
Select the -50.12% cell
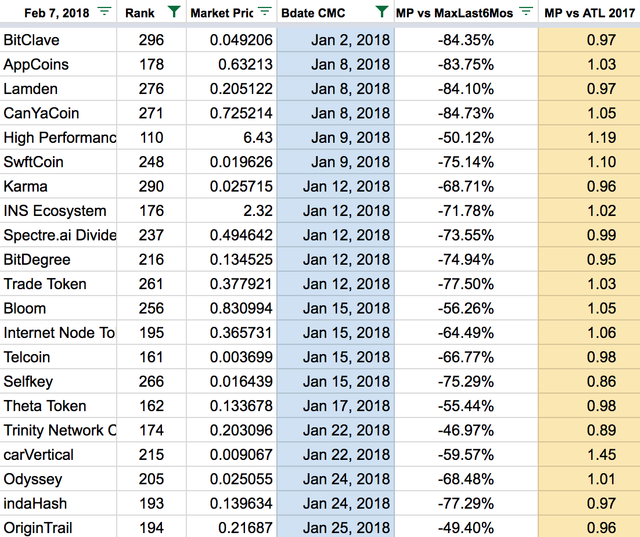pos(466,138)
